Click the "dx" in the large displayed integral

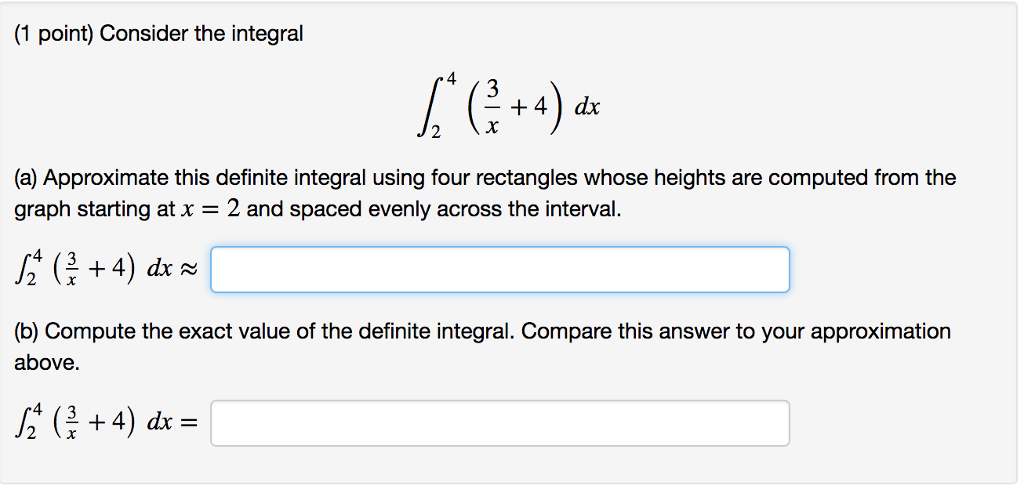point(586,107)
